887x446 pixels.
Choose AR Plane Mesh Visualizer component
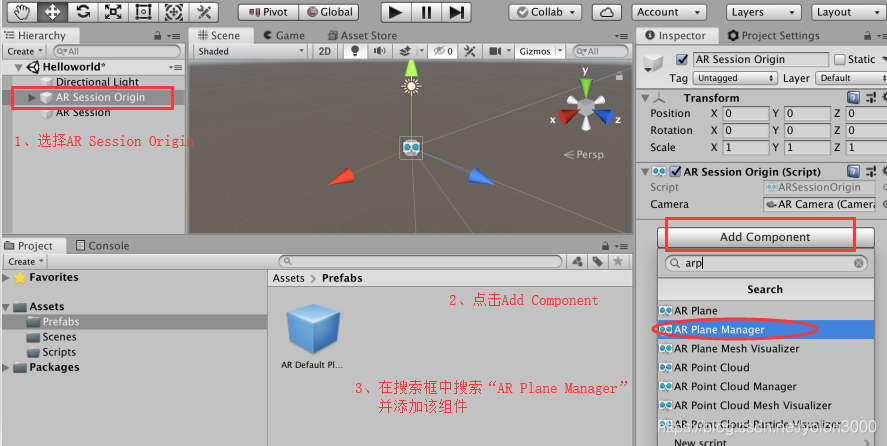tap(766, 349)
